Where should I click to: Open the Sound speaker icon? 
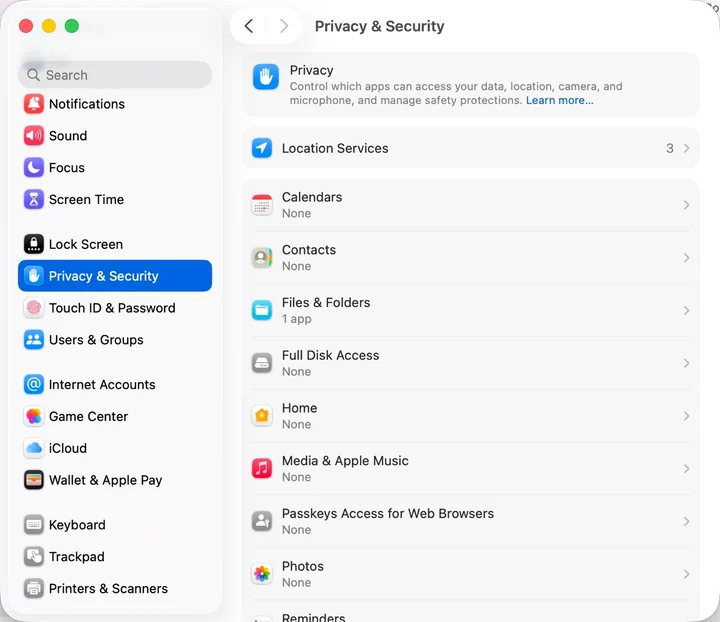pos(34,135)
